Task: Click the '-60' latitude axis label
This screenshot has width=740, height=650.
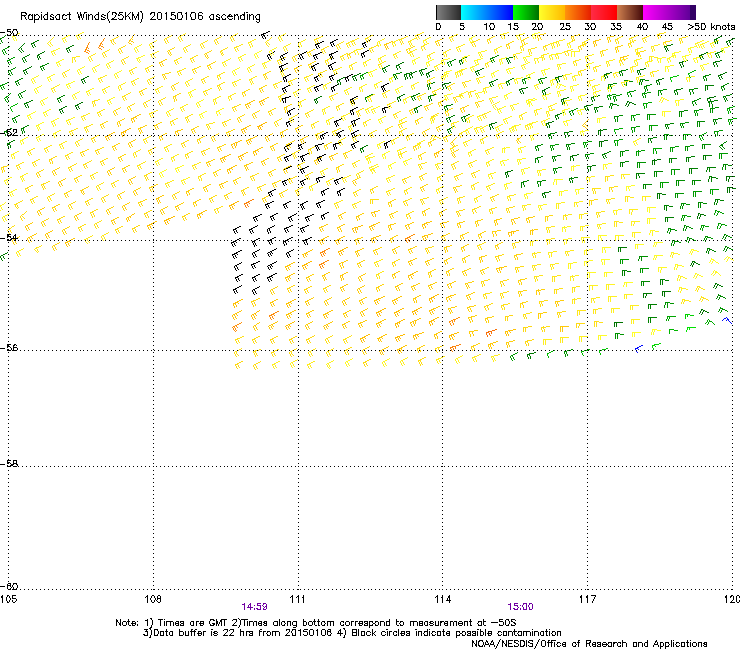Action: 9,587
